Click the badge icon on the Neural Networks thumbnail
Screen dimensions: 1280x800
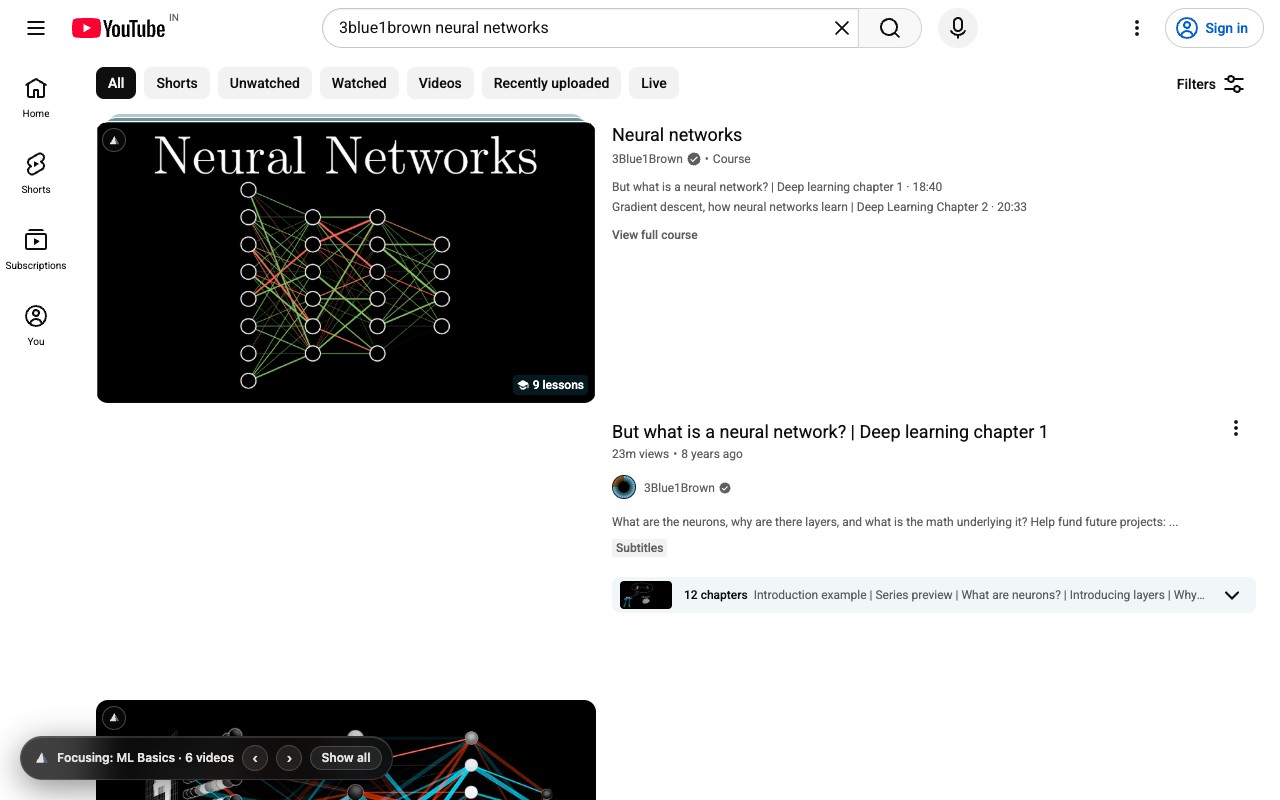coord(114,140)
